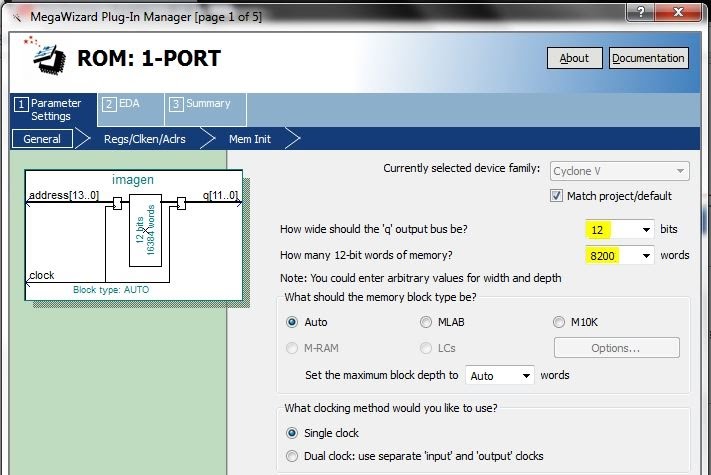Click the 'clock' port label in diagram
The width and height of the screenshot is (711, 475).
[x=41, y=276]
